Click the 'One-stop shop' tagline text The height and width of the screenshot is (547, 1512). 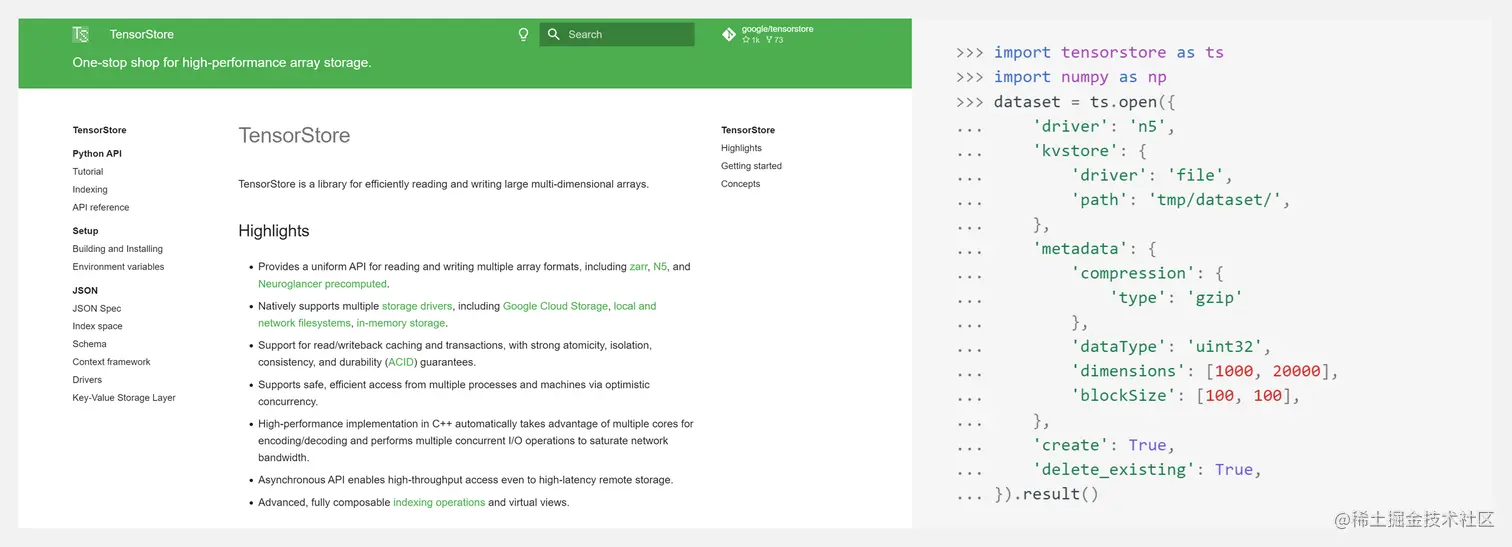click(222, 62)
